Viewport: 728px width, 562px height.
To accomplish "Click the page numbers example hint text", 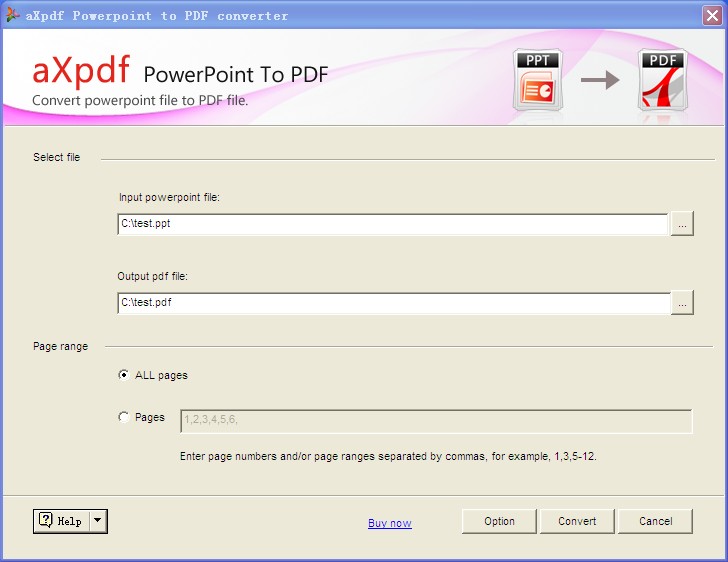I will pyautogui.click(x=388, y=456).
